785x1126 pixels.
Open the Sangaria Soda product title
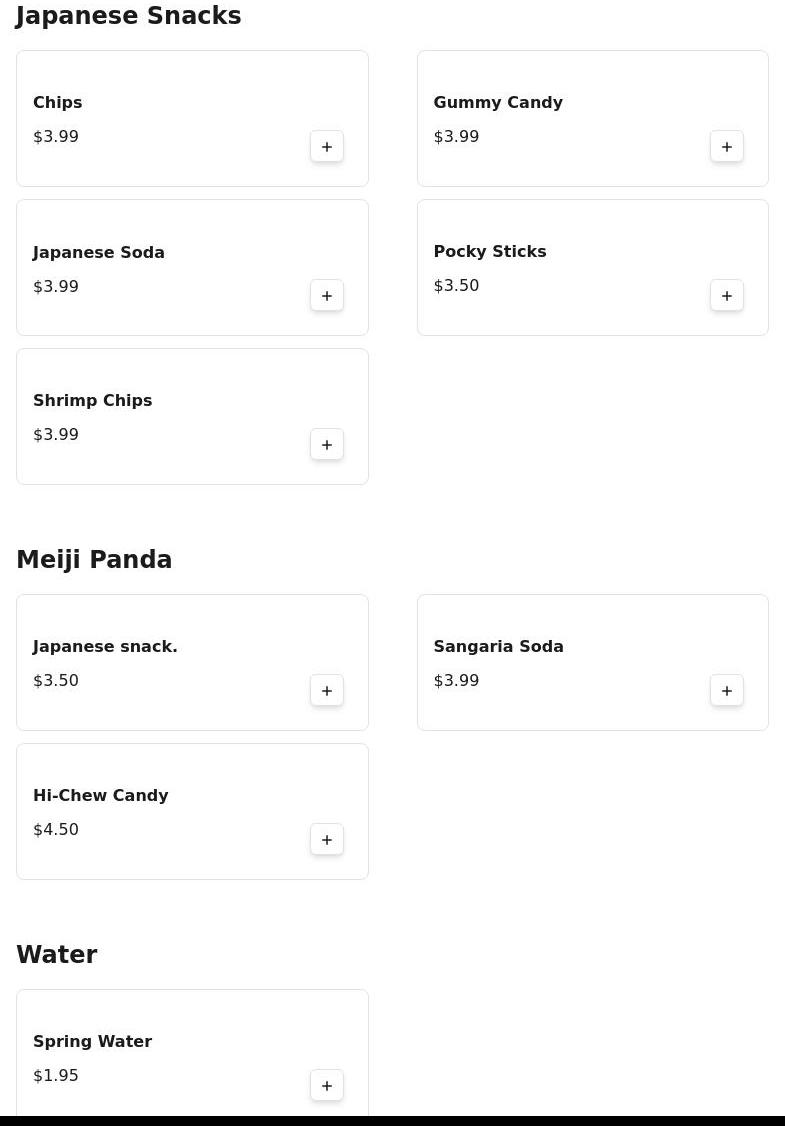click(498, 647)
